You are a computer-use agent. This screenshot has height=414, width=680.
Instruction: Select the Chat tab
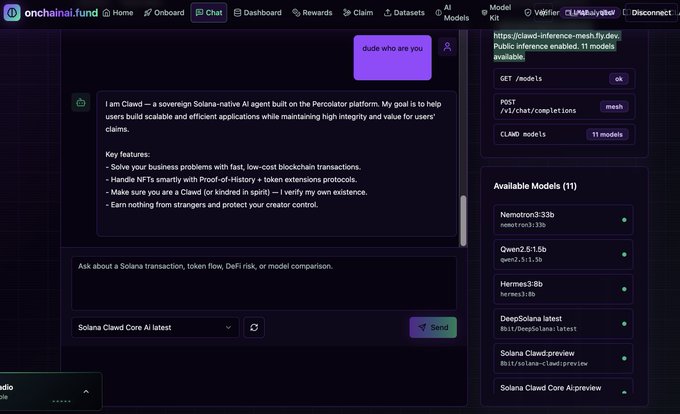pos(209,13)
